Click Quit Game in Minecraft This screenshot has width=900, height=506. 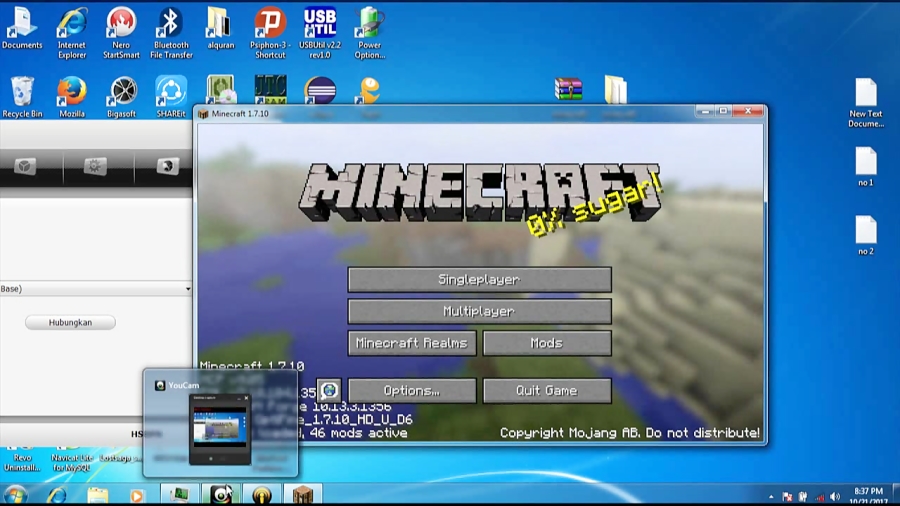(x=546, y=391)
